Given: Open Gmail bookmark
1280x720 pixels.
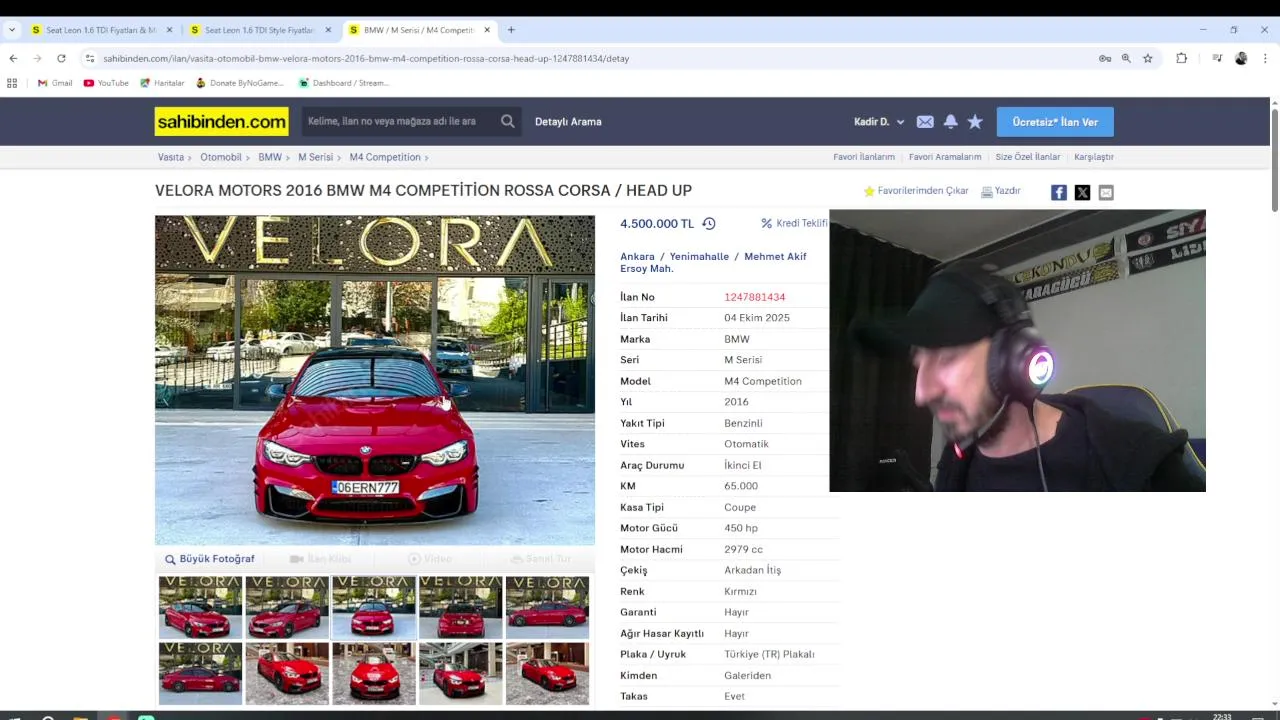Looking at the screenshot, I should coord(55,83).
